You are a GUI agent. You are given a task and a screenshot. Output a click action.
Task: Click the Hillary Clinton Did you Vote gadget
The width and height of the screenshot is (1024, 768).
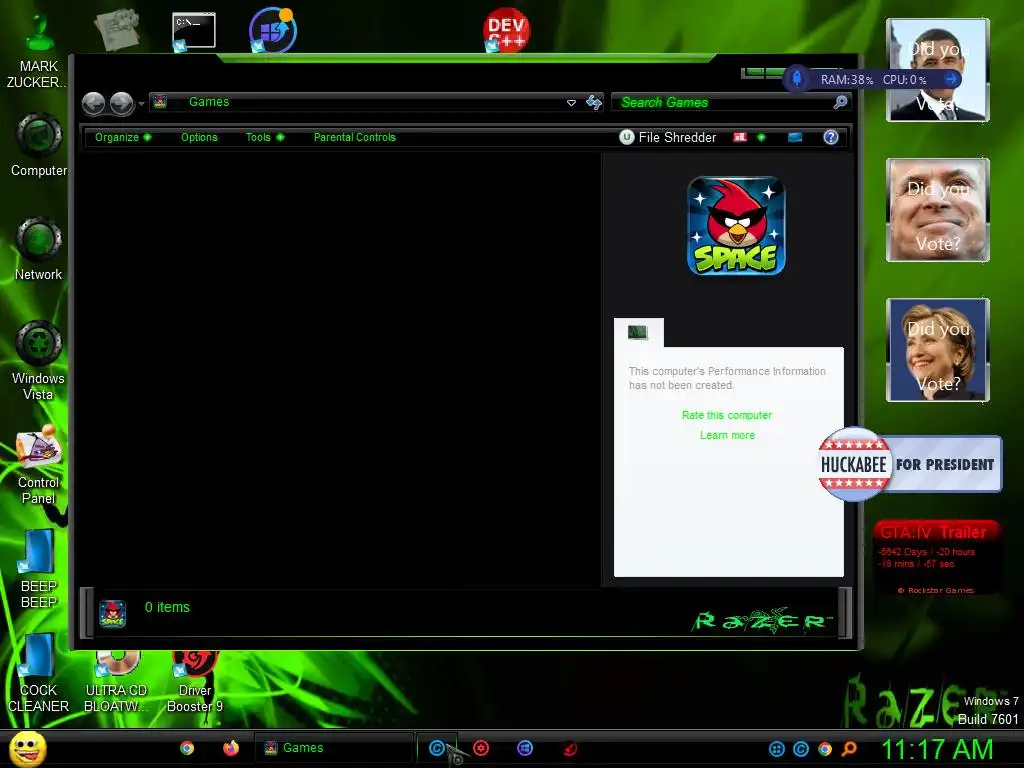938,350
